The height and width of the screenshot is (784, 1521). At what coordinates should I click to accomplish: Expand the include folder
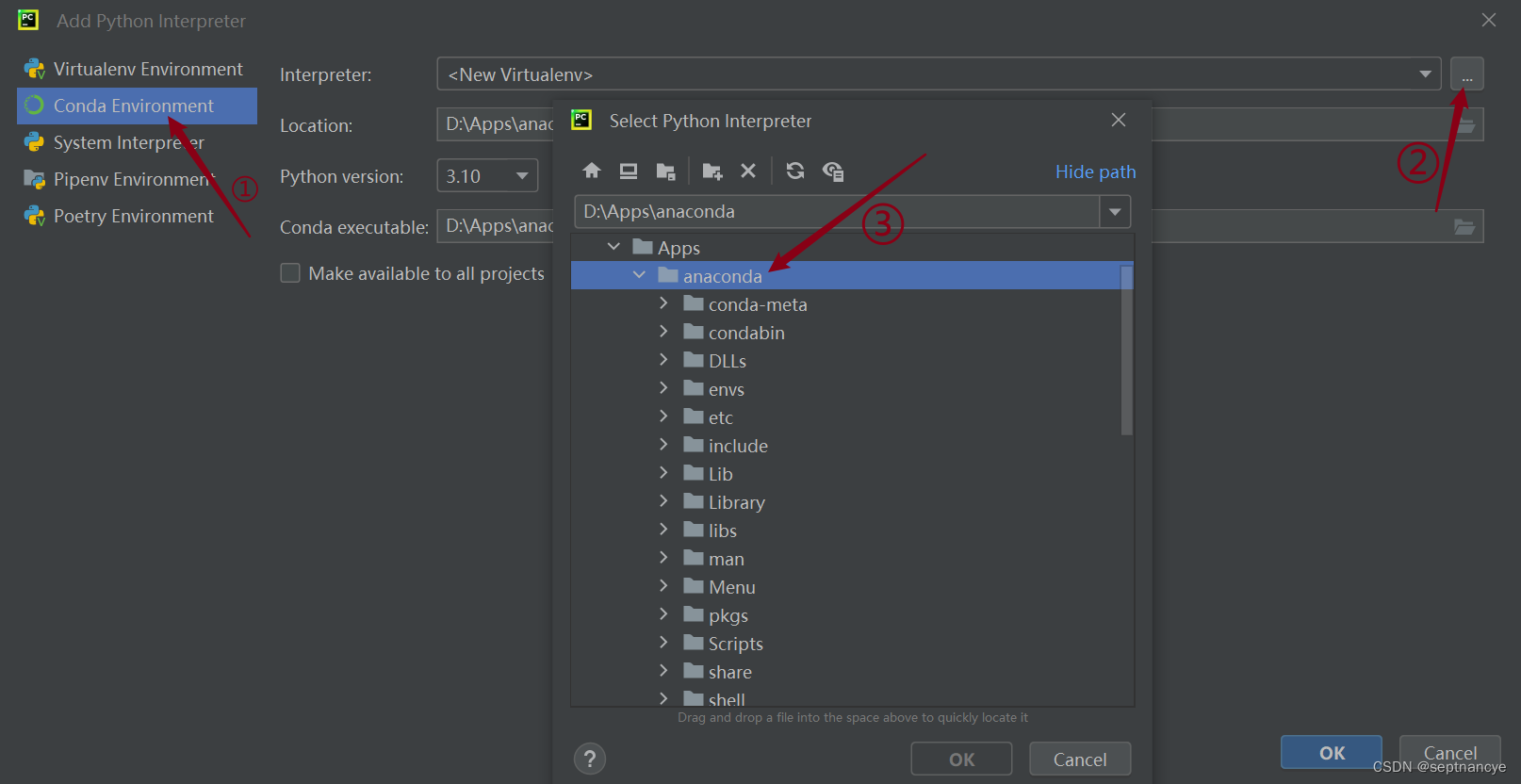[663, 445]
